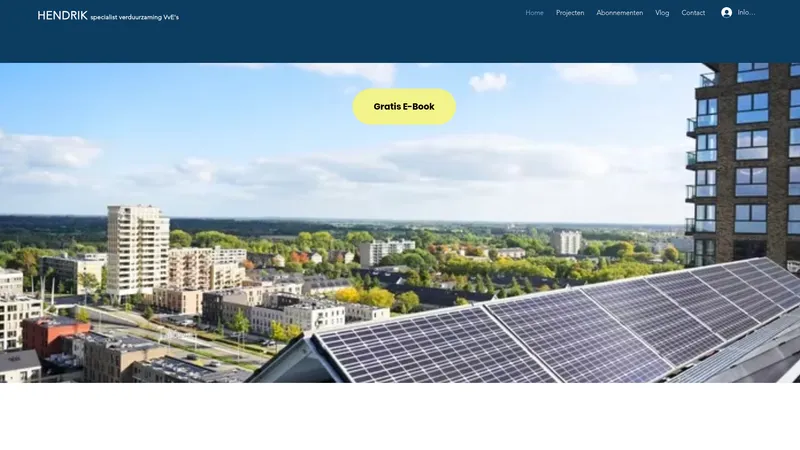The image size is (800, 450).
Task: Go to the Projecten page
Action: (x=570, y=13)
